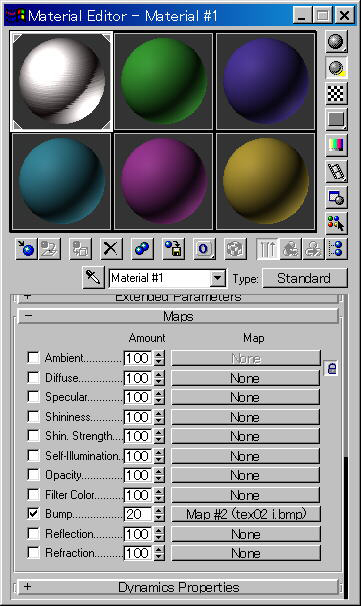Image resolution: width=361 pixels, height=606 pixels.
Task: Click the Refraction map None button
Action: [x=246, y=553]
